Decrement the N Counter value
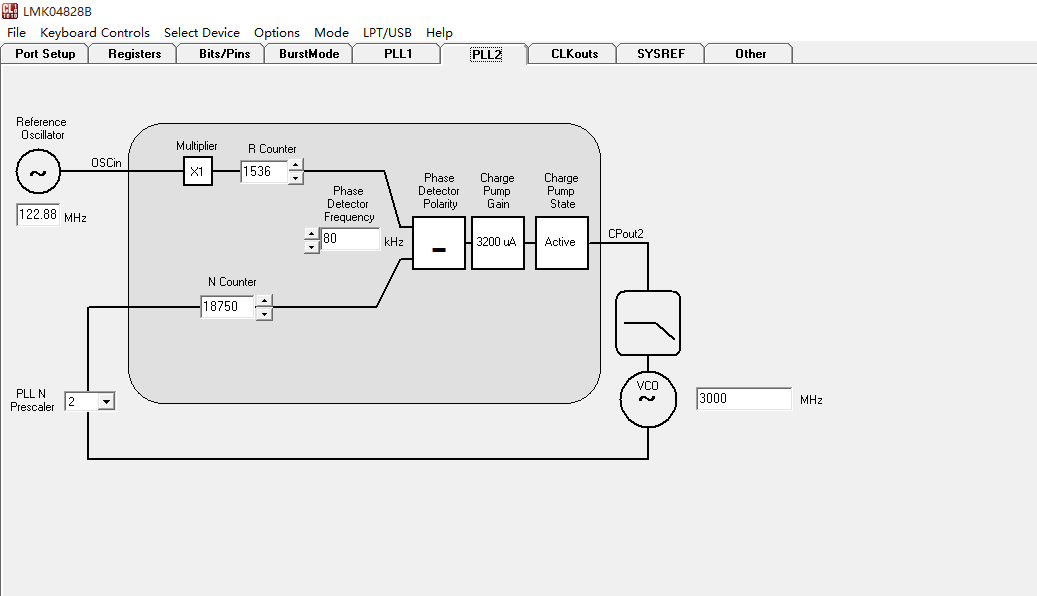The image size is (1037, 596). 264,314
